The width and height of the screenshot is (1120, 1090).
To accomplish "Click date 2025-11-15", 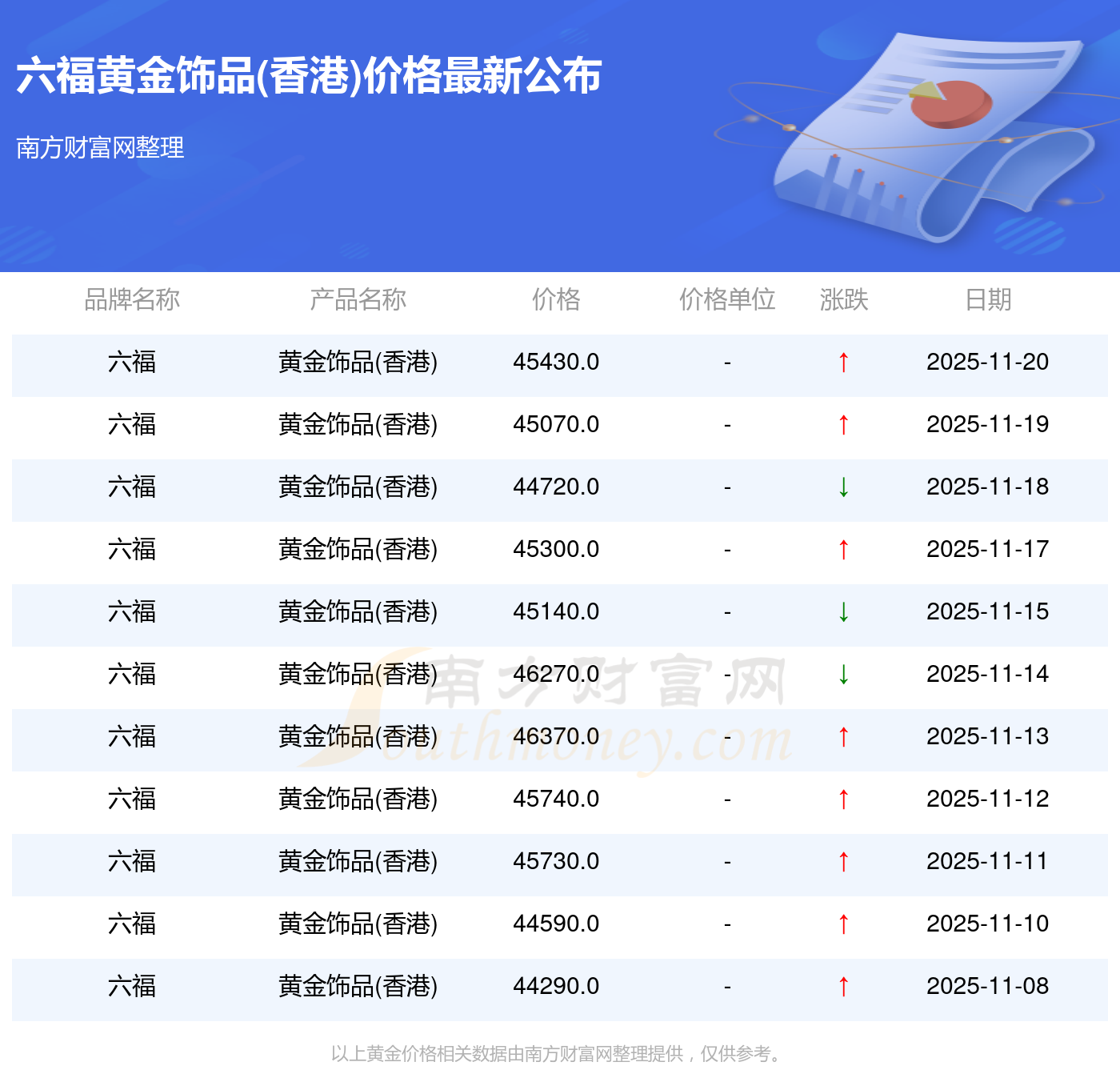I will [x=988, y=611].
